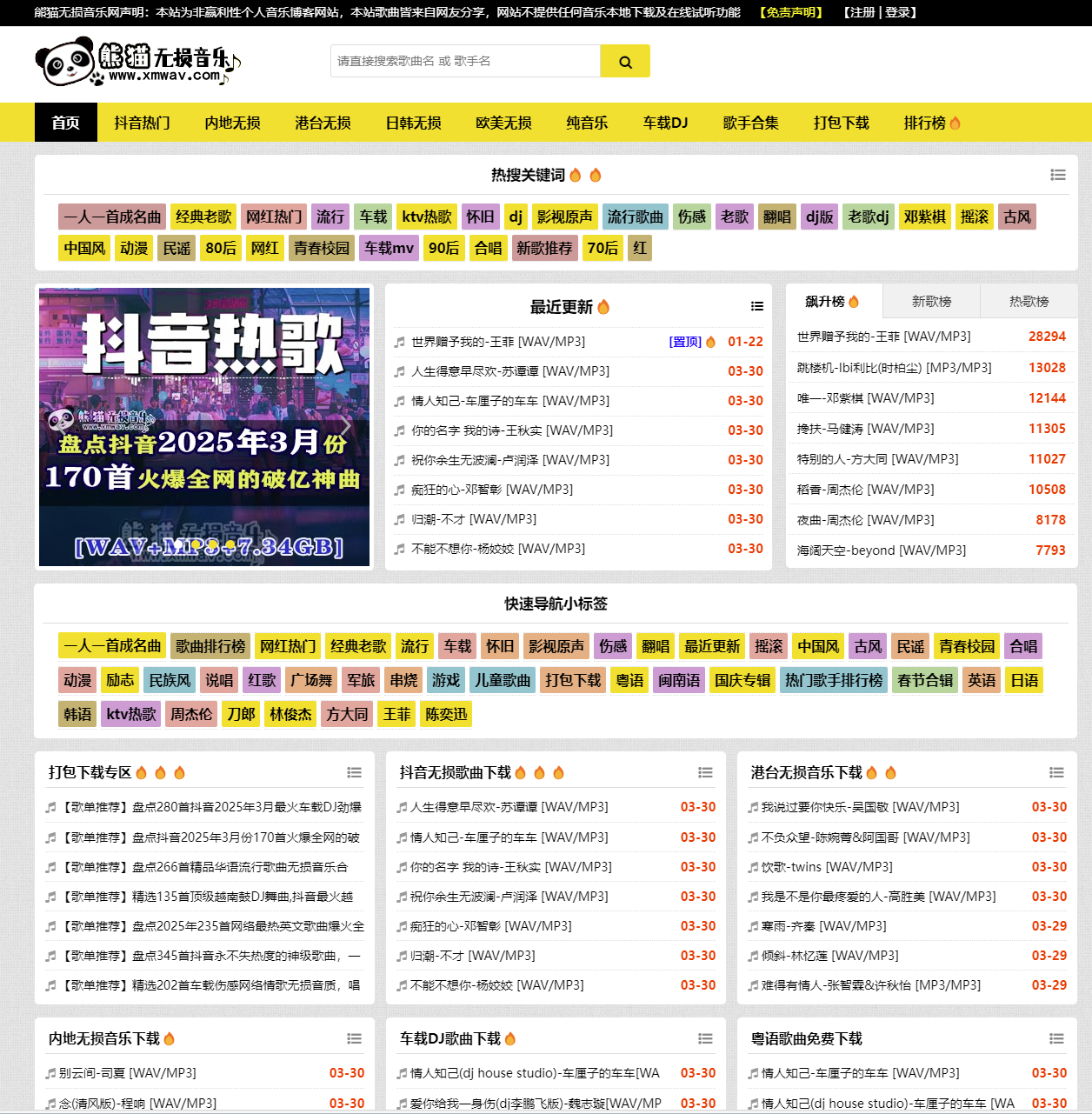Open list icon in 车载DJ歌曲下载 header

[x=705, y=1038]
